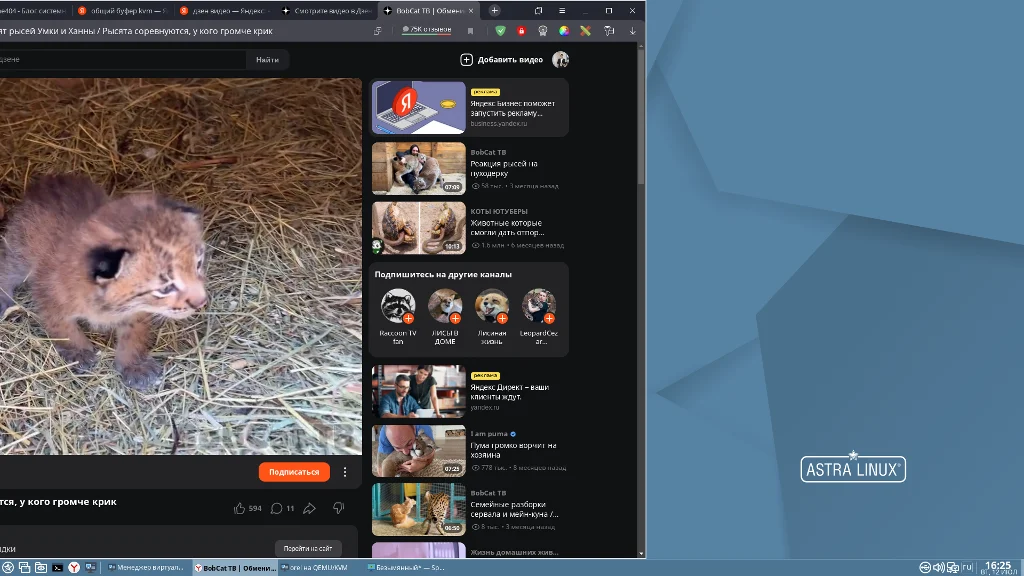Viewport: 1024px width, 576px height.
Task: Switch to the 'даен видео — Яндекс' tab
Action: 225,10
